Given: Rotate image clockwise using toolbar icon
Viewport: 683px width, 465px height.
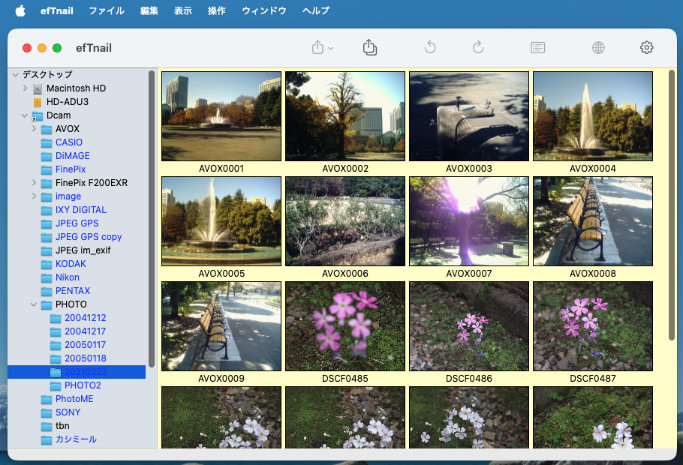Looking at the screenshot, I should click(x=478, y=47).
